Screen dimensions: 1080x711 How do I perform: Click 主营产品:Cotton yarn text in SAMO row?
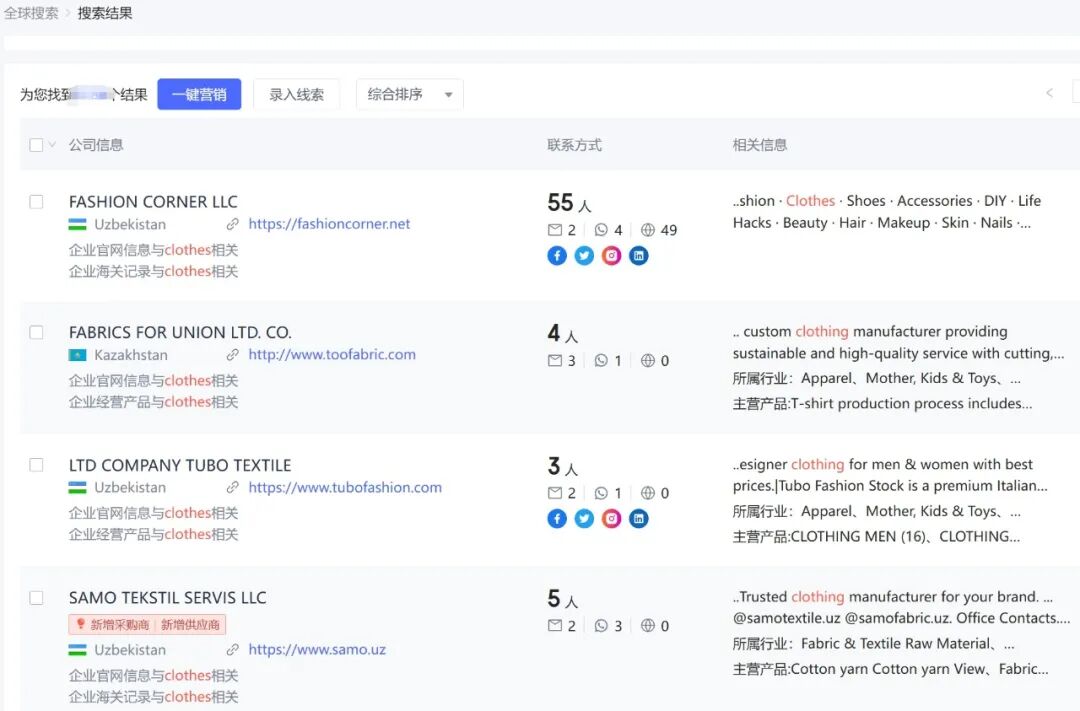[890, 669]
